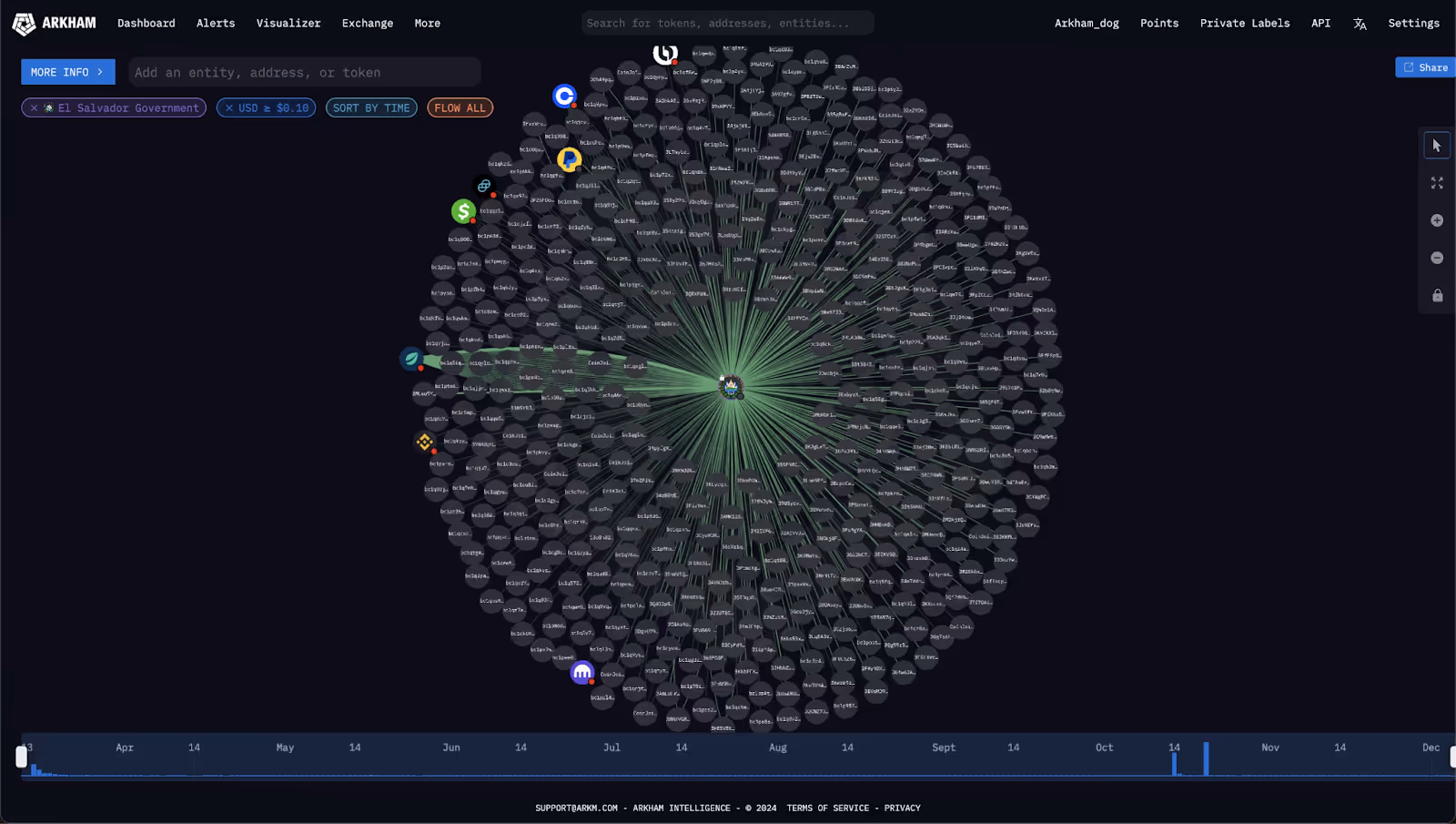Open the PRIVACY link
1456x824 pixels.
(x=902, y=808)
